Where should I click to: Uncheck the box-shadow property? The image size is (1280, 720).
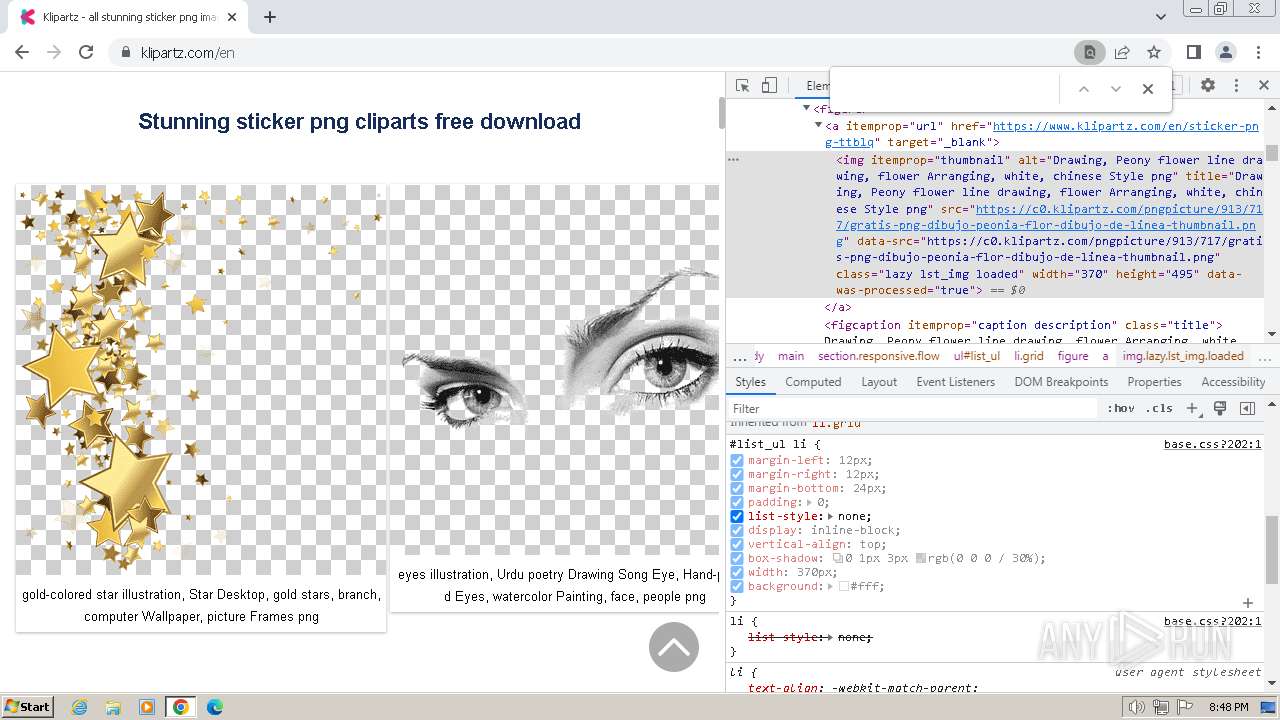[x=737, y=559]
